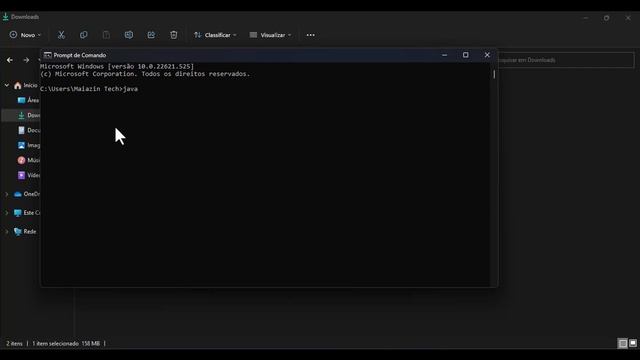
Task: Select Este Computador in the navigation pane
Action: [x=27, y=213]
